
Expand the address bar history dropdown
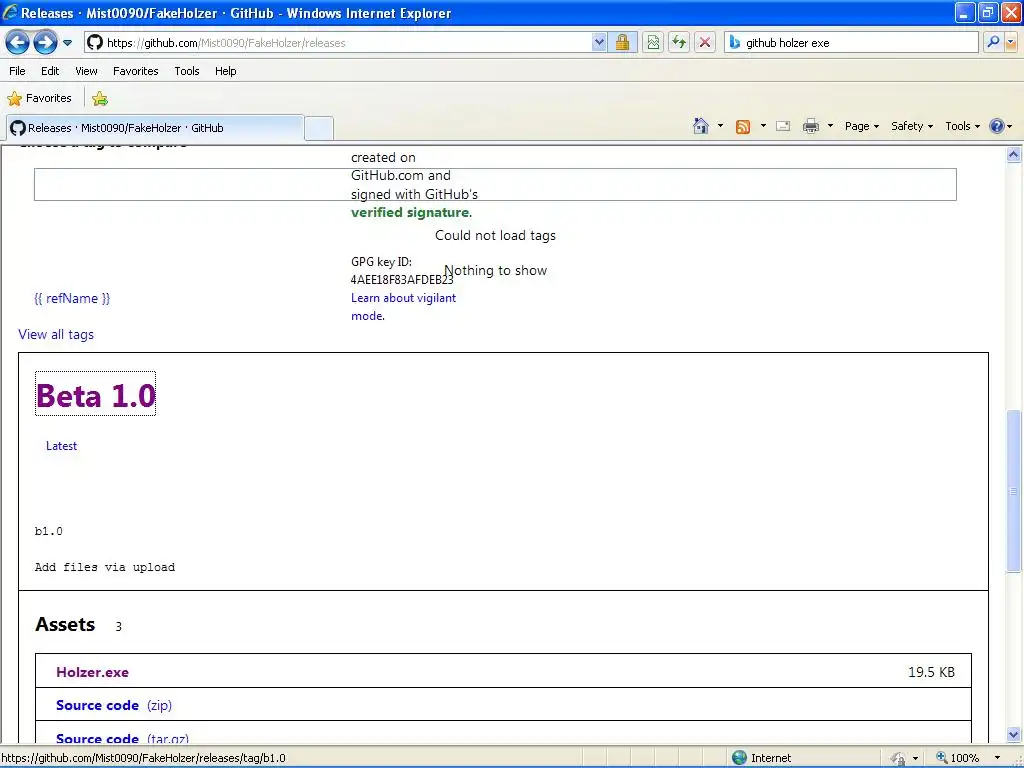coord(599,43)
